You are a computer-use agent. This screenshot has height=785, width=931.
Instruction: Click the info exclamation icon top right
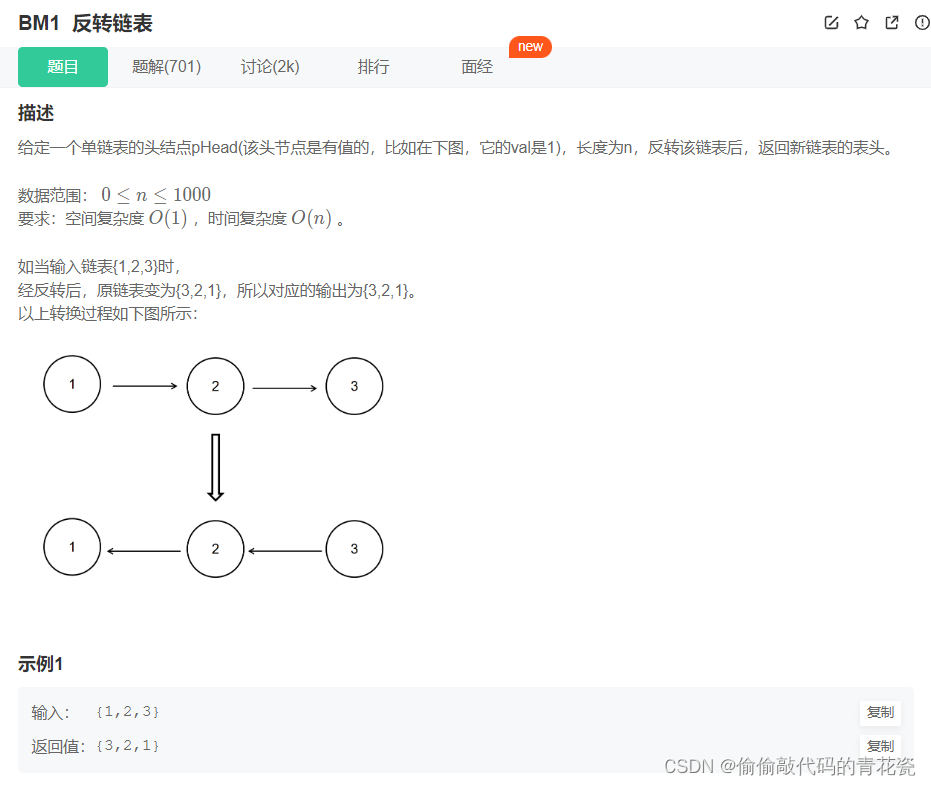pos(921,22)
